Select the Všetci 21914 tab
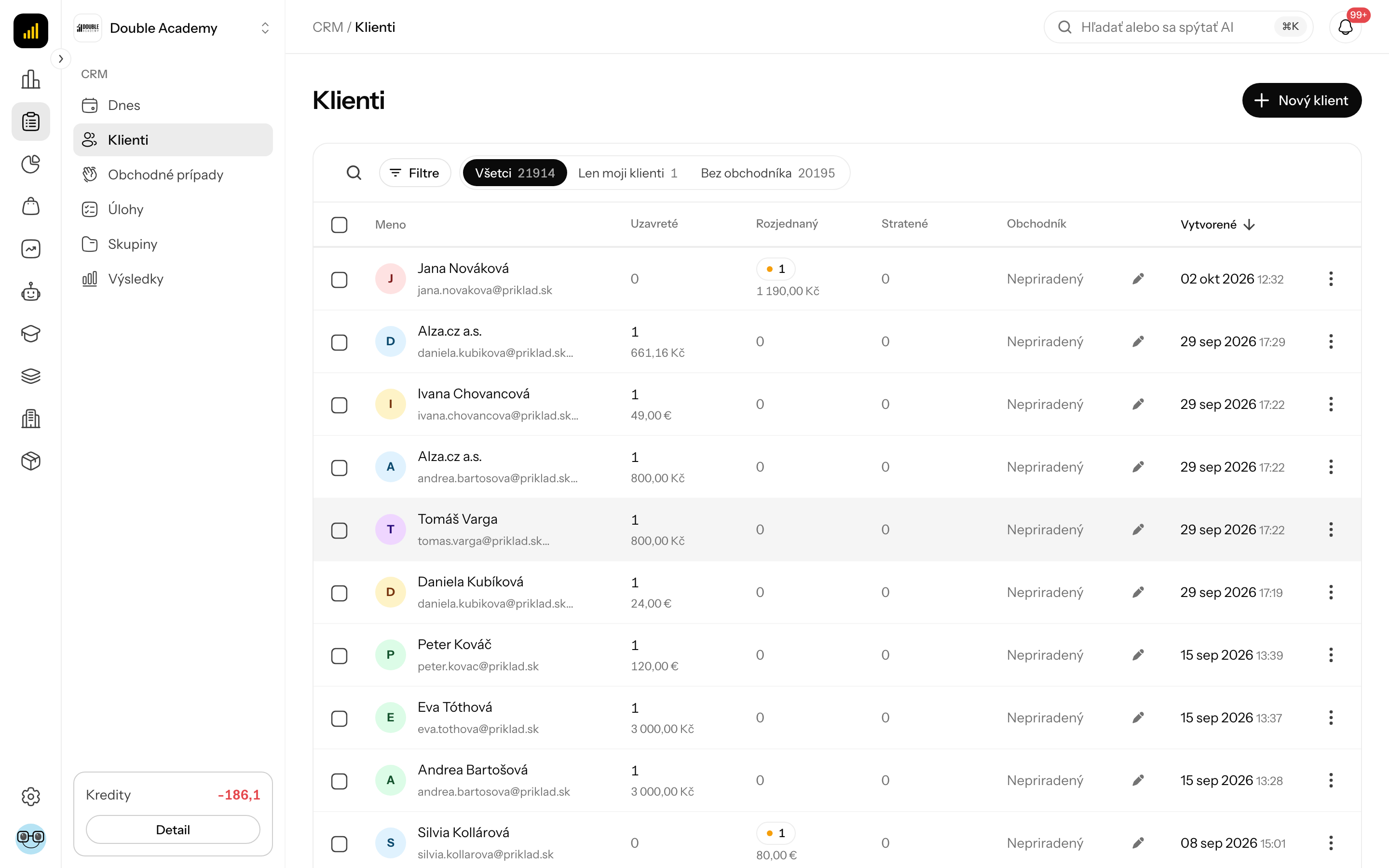The image size is (1389, 868). (x=515, y=173)
